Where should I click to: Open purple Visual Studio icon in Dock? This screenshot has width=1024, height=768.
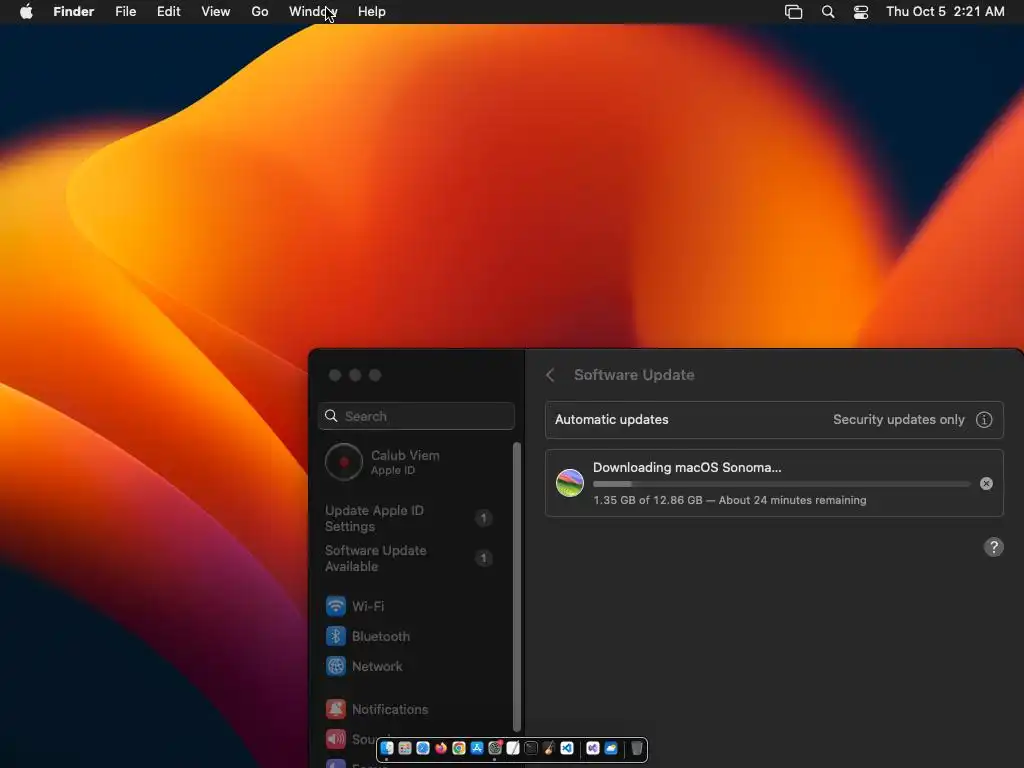[x=592, y=748]
